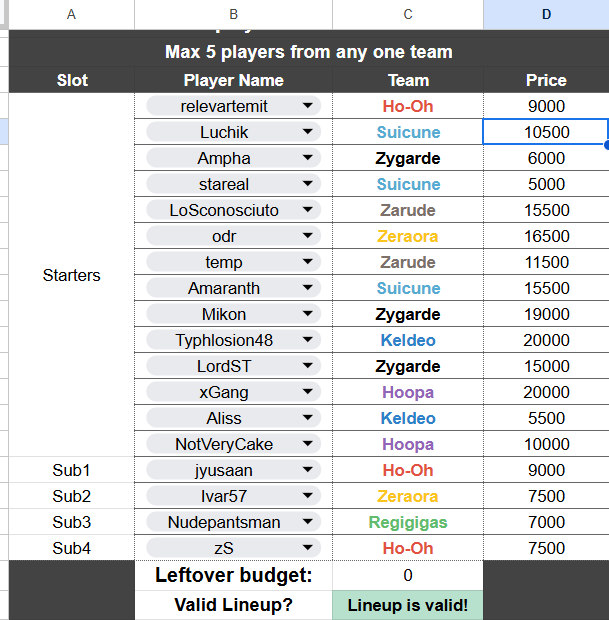Open the zS player dropdown in Sub4
This screenshot has height=620, width=609.
[x=307, y=548]
